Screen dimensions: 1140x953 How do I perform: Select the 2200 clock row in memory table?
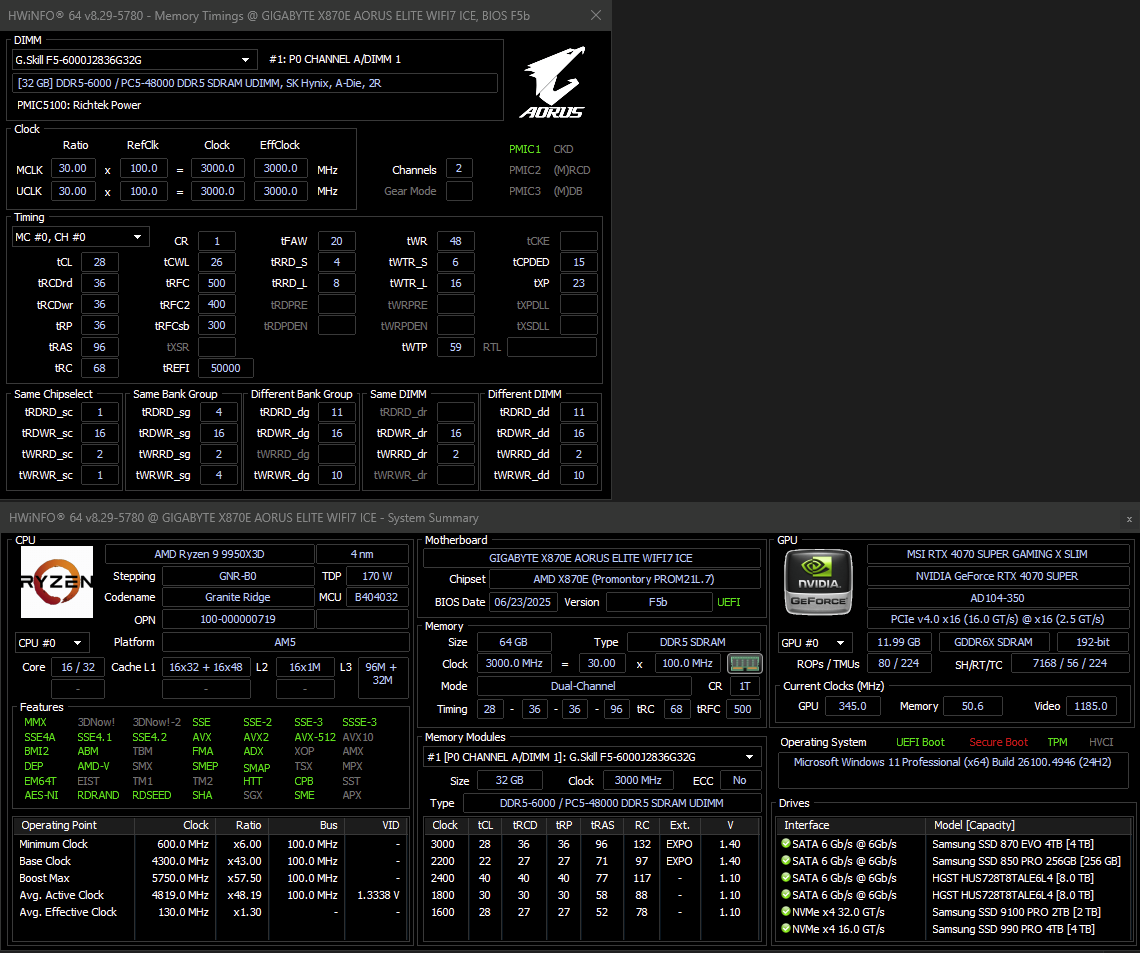coord(590,861)
